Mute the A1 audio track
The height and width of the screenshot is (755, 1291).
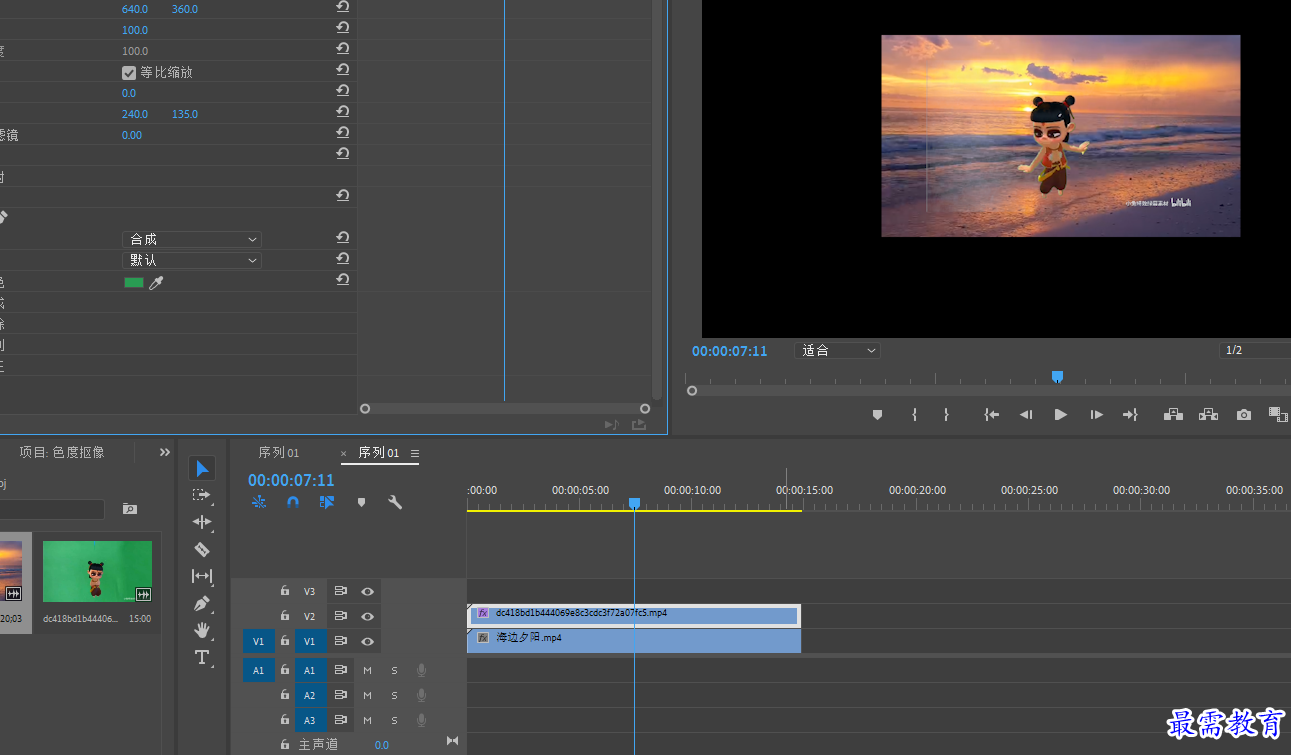click(x=367, y=670)
